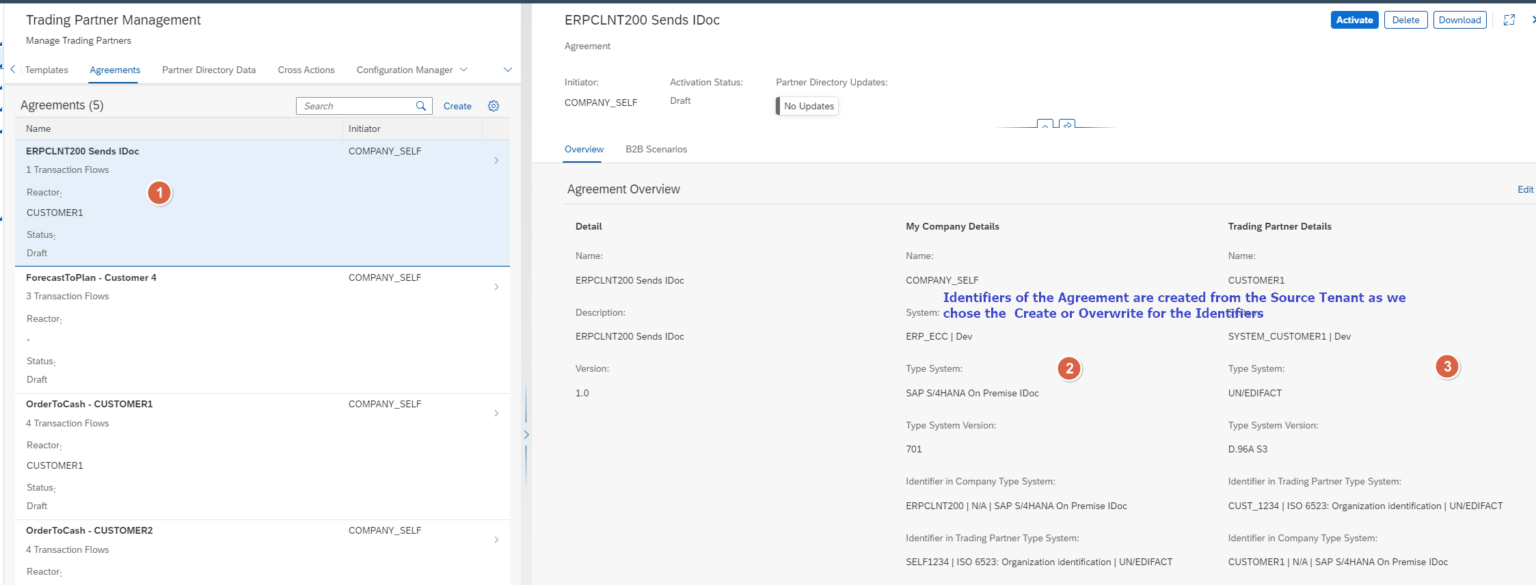Image resolution: width=1536 pixels, height=585 pixels.
Task: Click the back arrow left of Templates
Action: 11,70
